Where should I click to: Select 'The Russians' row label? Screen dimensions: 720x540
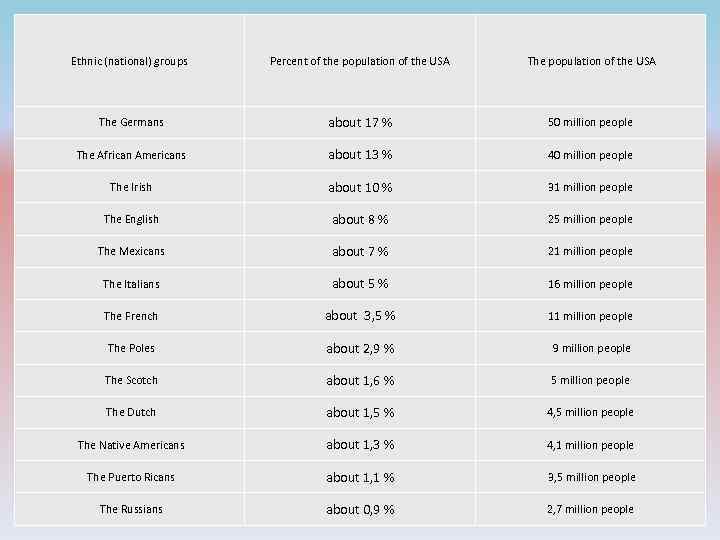click(131, 510)
